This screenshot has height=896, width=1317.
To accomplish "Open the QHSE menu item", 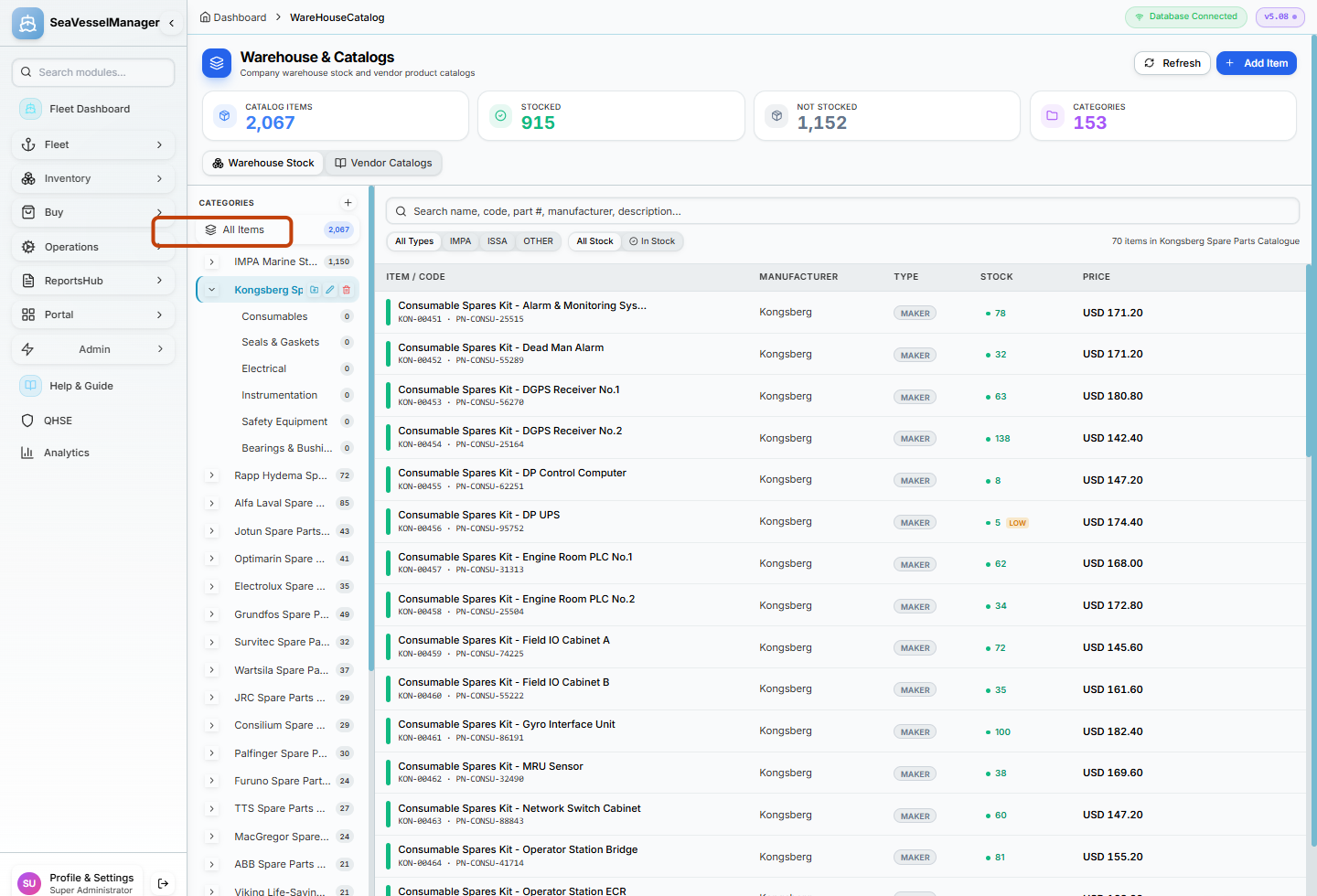I will [x=93, y=421].
